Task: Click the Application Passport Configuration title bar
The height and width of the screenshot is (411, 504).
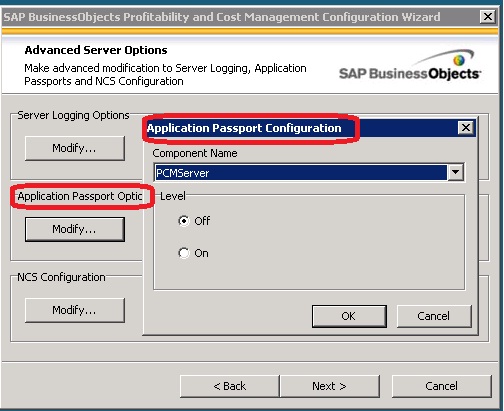Action: (309, 128)
